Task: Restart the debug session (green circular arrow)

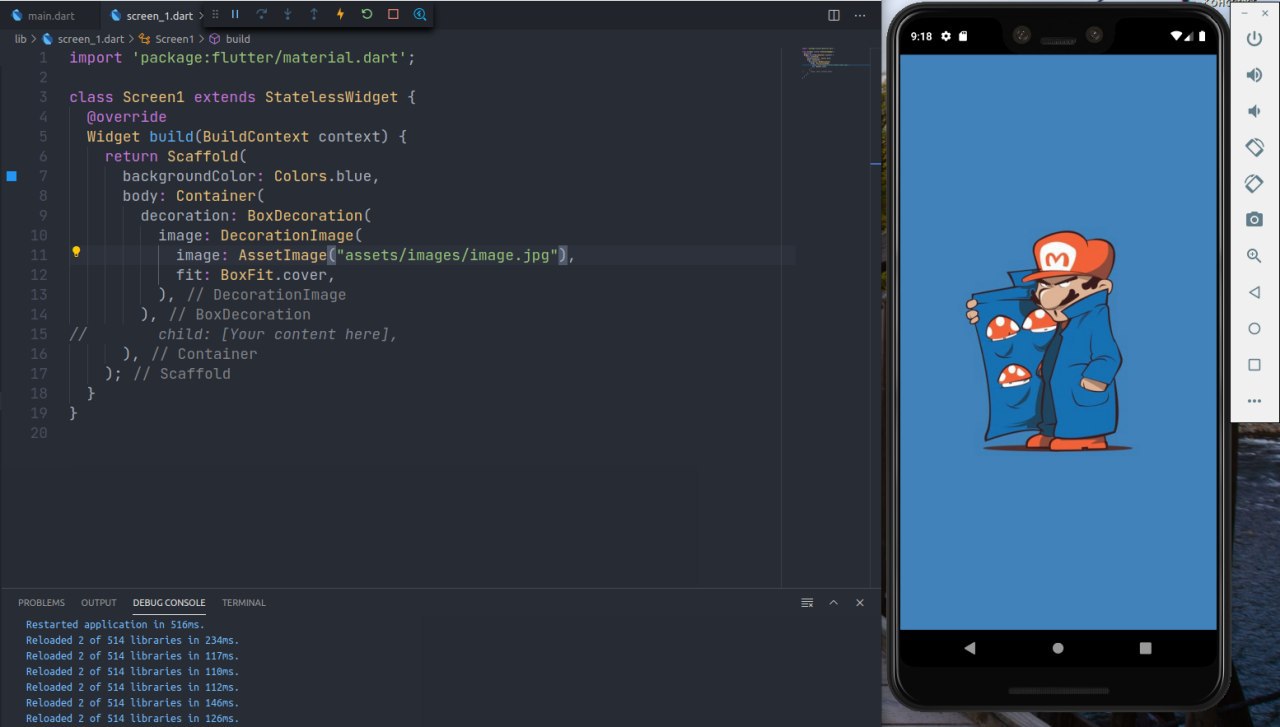Action: pos(367,15)
